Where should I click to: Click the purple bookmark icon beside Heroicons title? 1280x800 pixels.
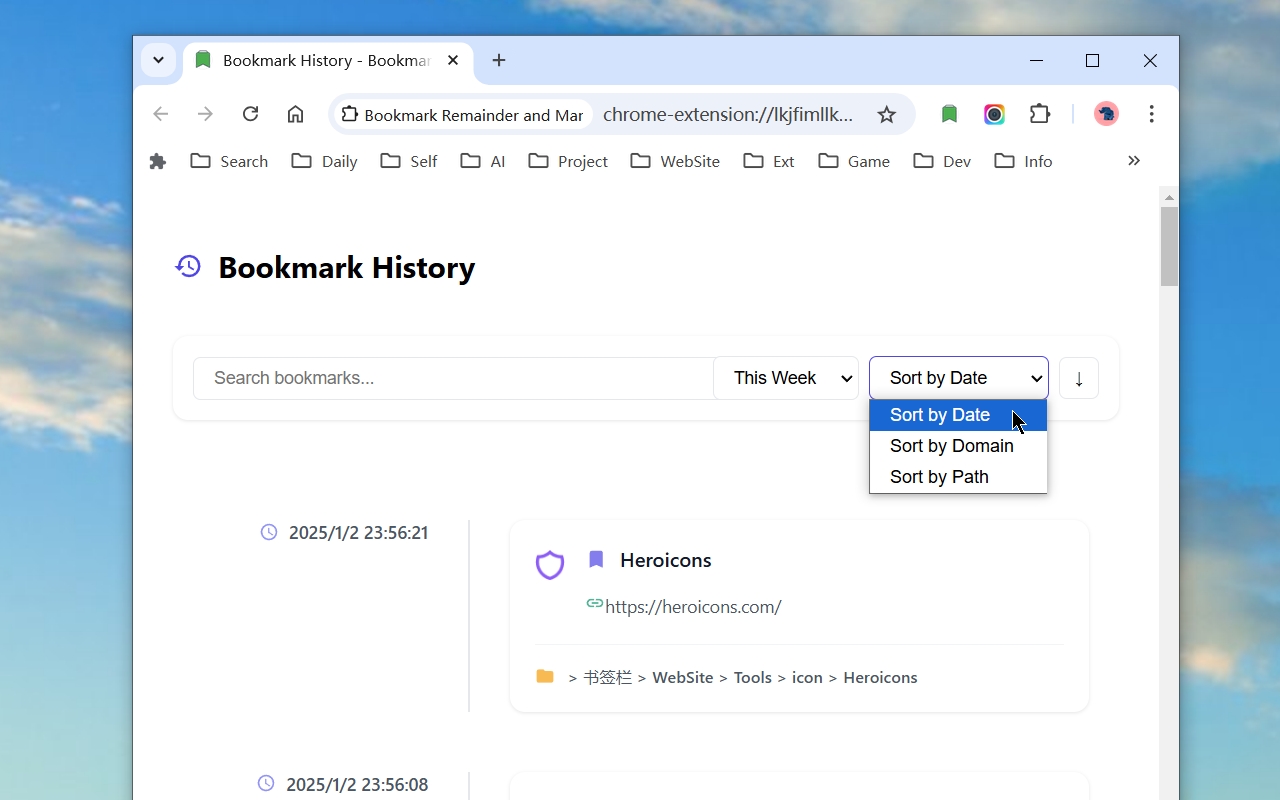point(596,559)
